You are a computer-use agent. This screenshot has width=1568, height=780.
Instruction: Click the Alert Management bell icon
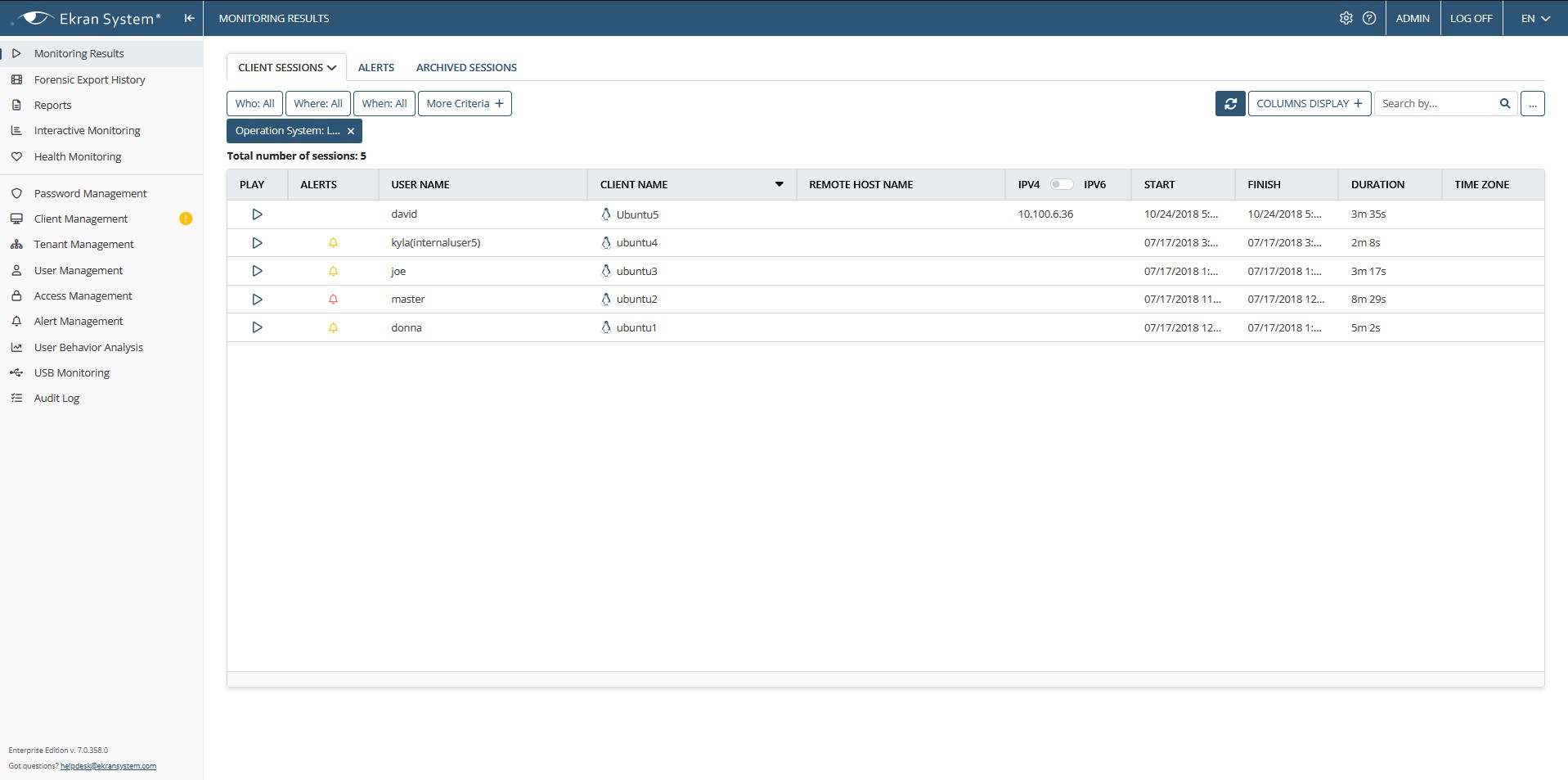pyautogui.click(x=16, y=321)
